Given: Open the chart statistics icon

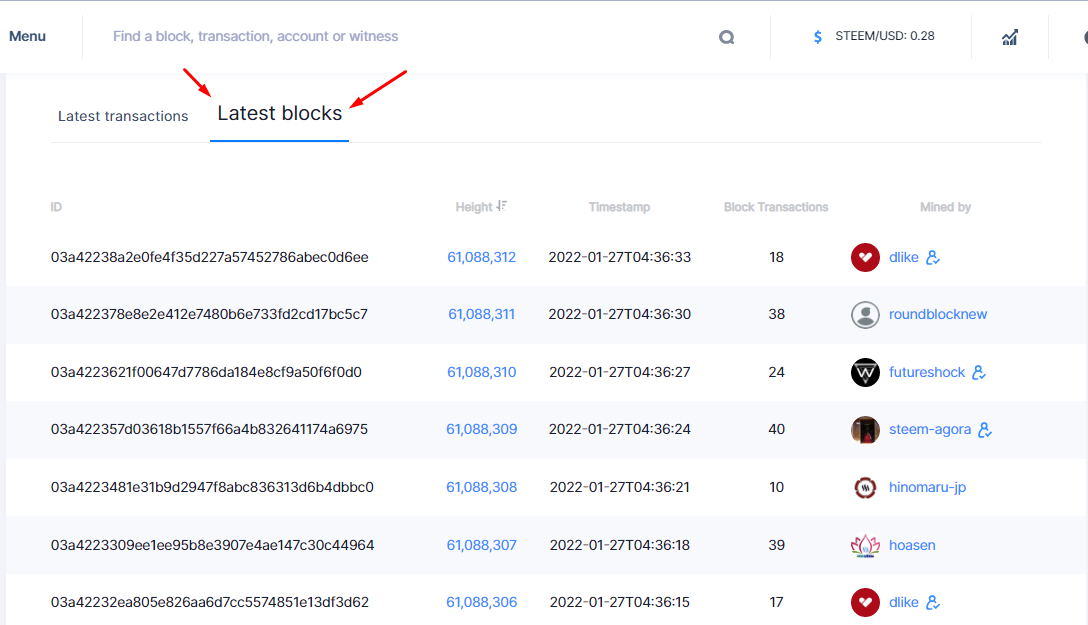Looking at the screenshot, I should 1010,37.
